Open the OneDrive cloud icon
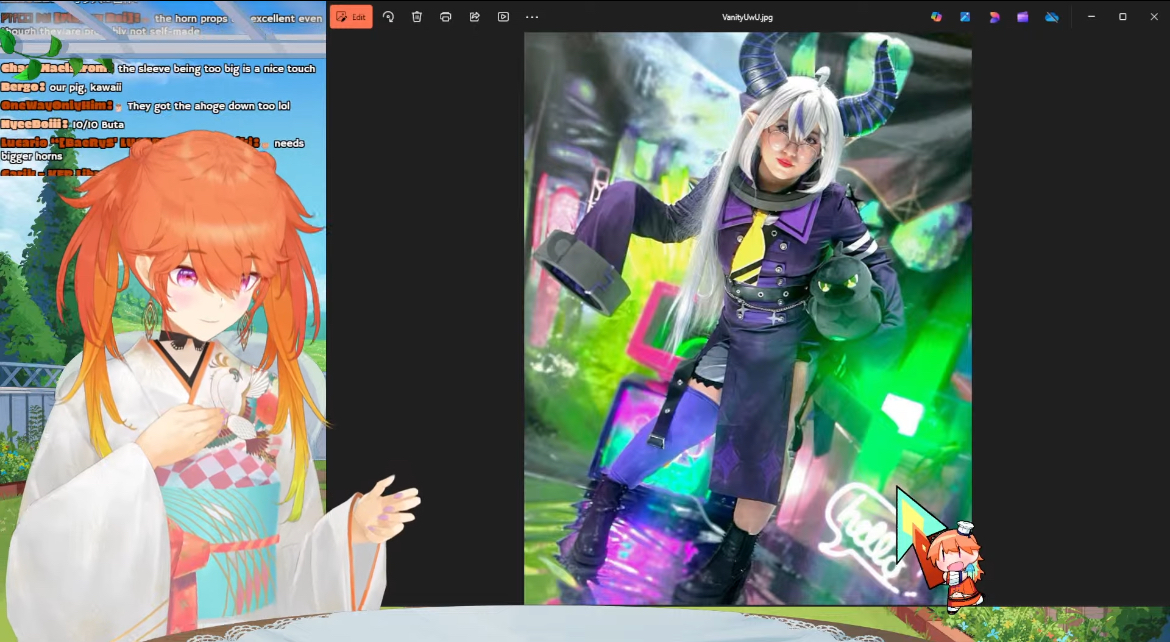Viewport: 1170px width, 642px height. tap(1051, 16)
